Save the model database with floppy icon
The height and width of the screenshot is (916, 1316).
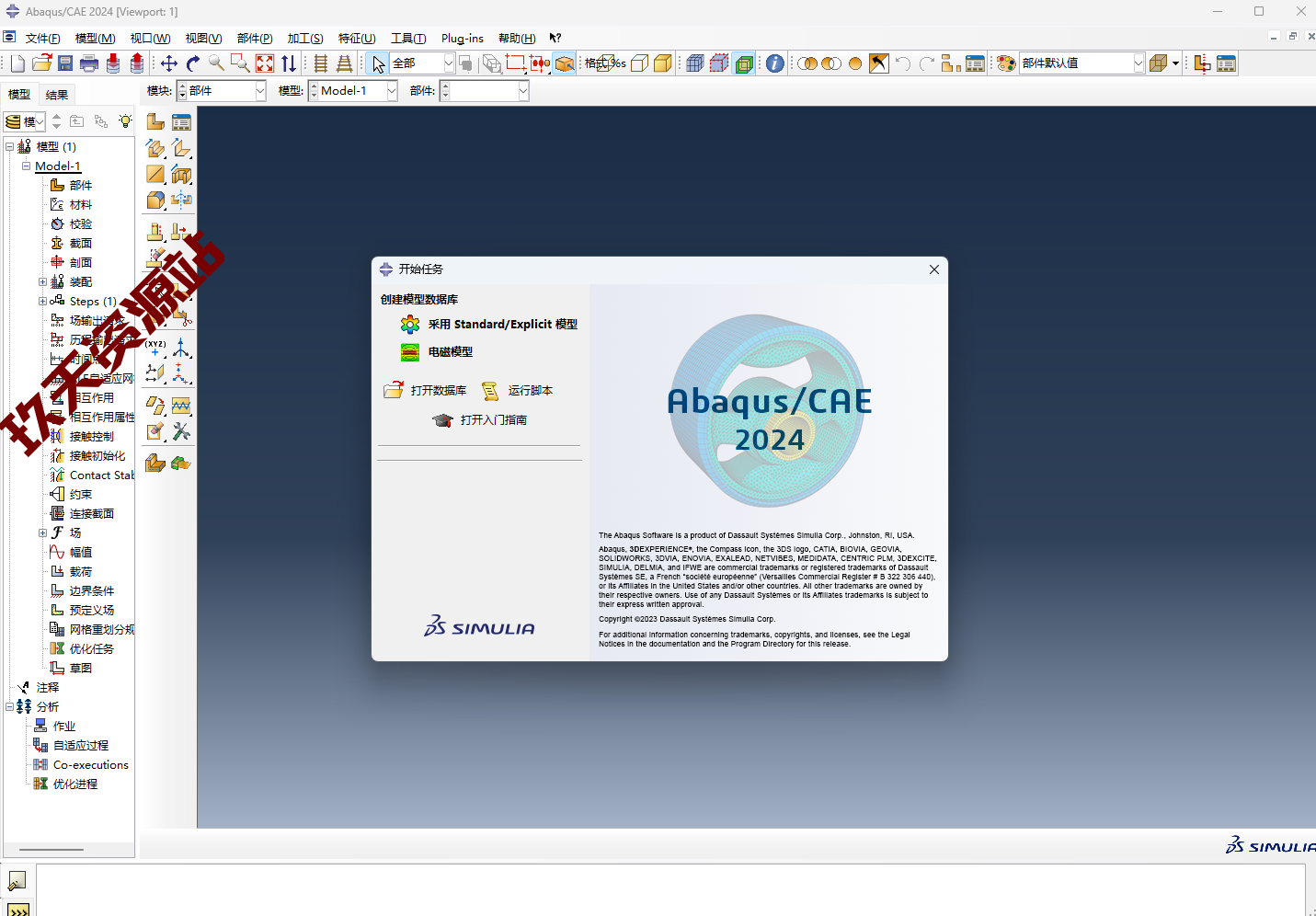(x=65, y=63)
